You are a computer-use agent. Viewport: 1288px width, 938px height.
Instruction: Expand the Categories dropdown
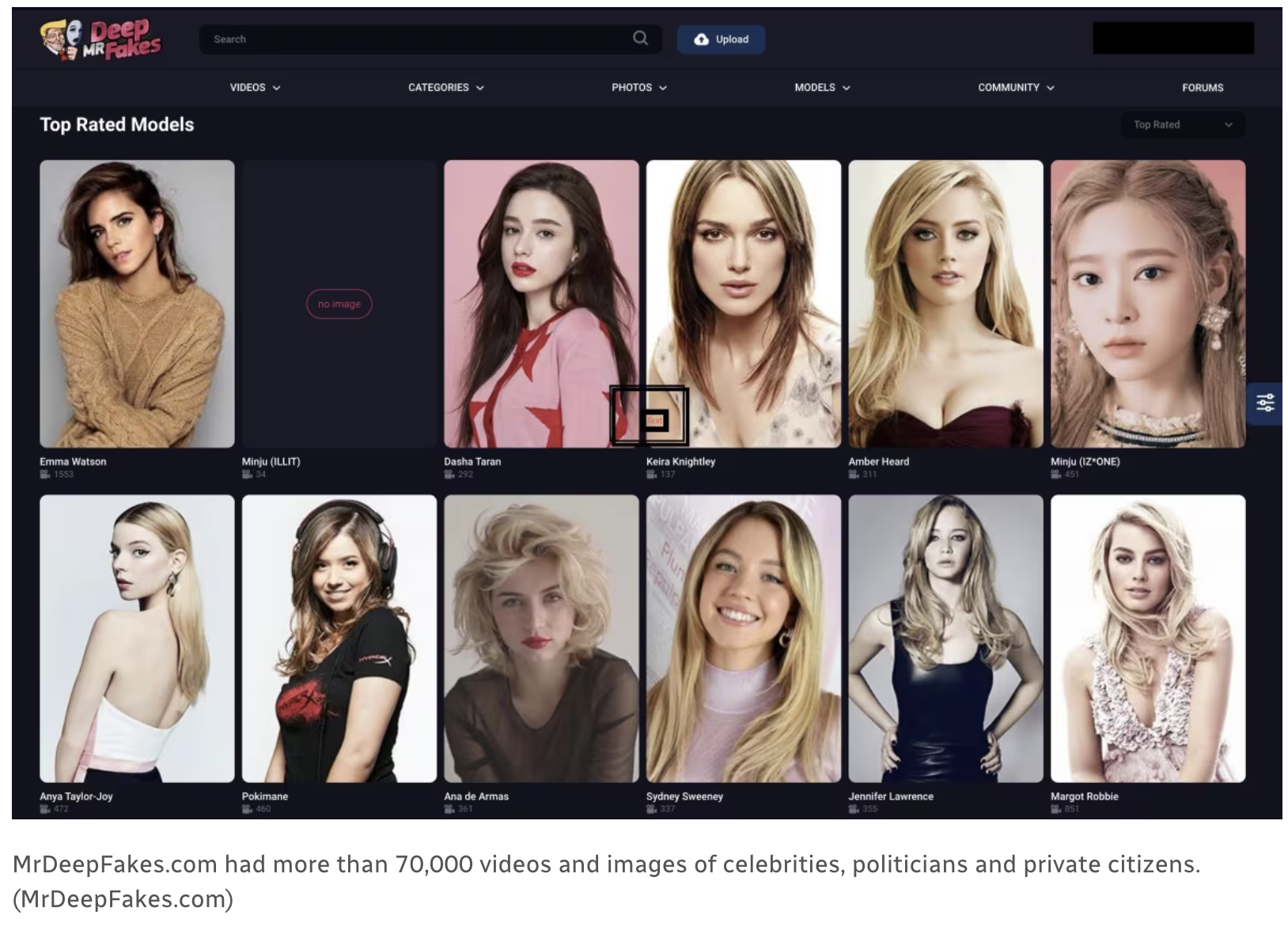coord(445,88)
